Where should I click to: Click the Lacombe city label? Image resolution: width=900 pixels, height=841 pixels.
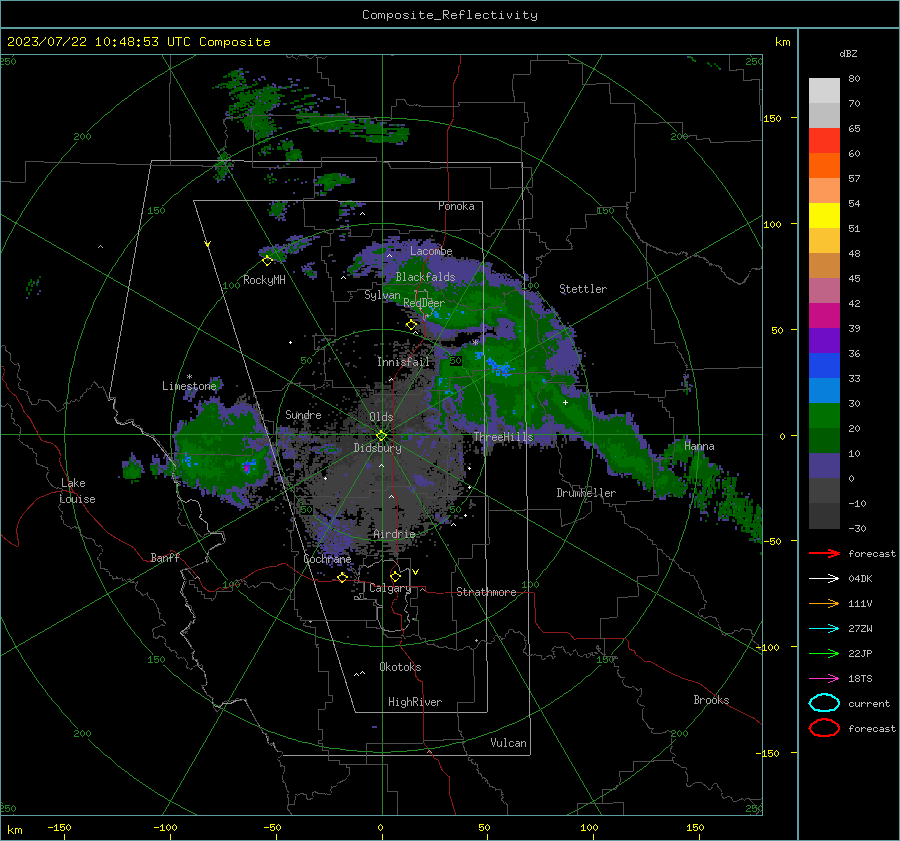[x=431, y=251]
